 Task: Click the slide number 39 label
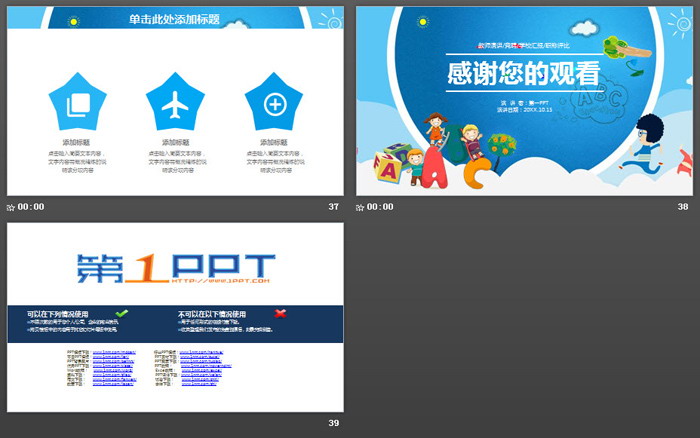(334, 424)
